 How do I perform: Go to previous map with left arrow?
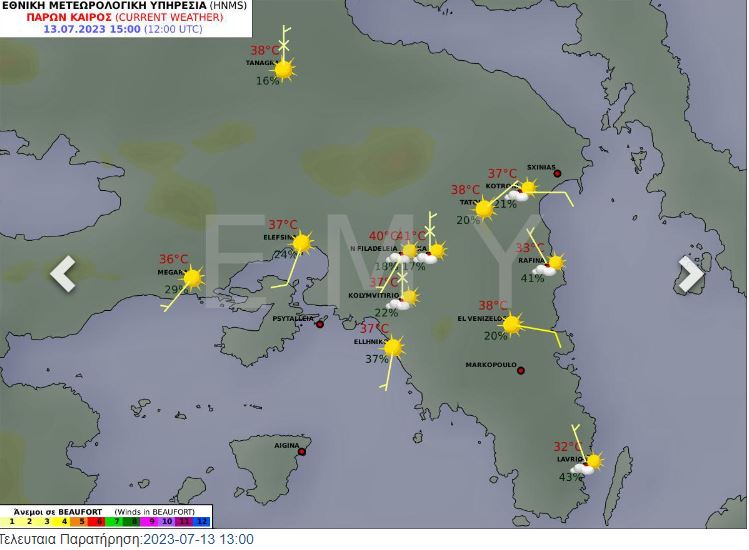(63, 273)
